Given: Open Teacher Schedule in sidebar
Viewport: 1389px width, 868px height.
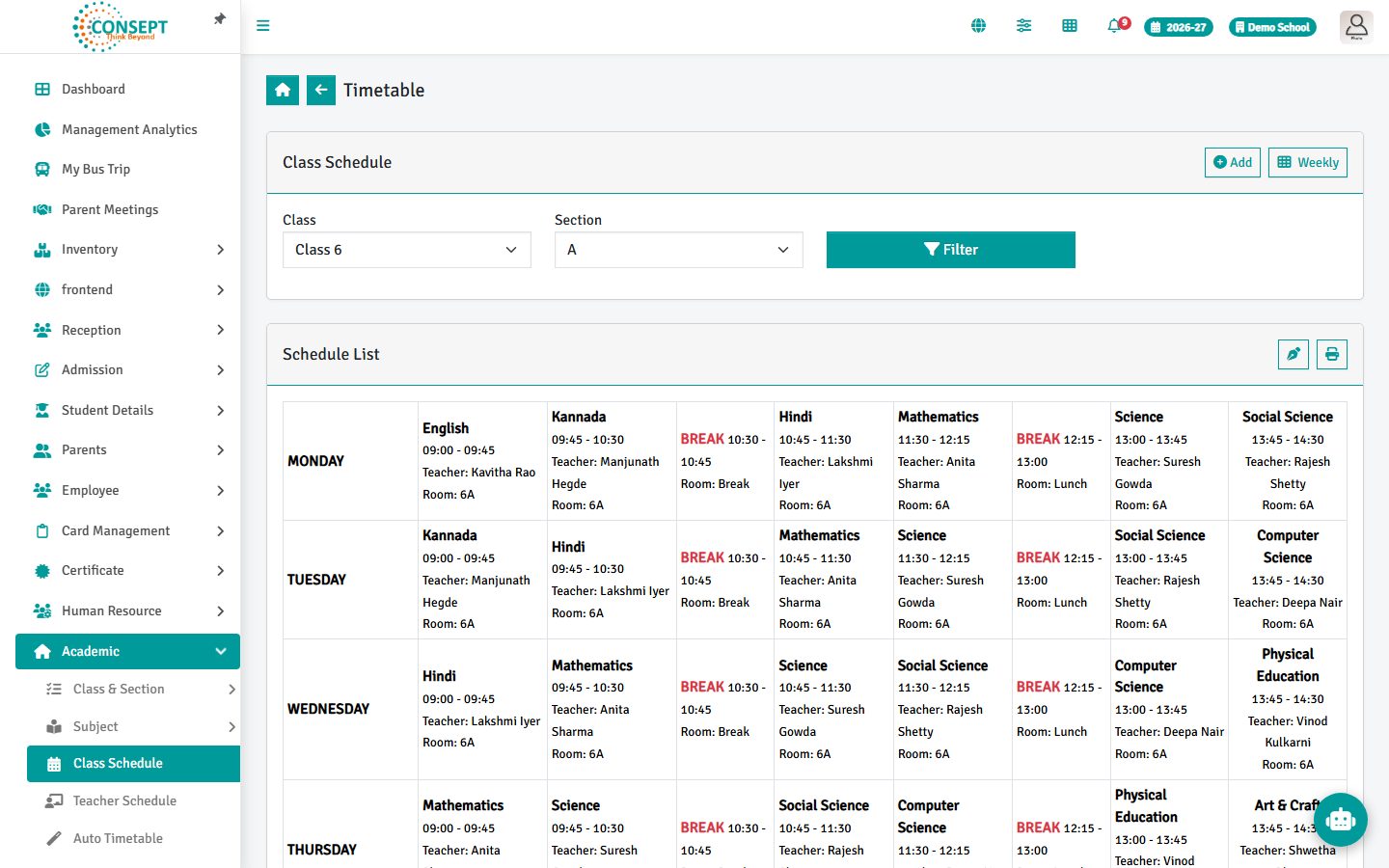Looking at the screenshot, I should [133, 800].
